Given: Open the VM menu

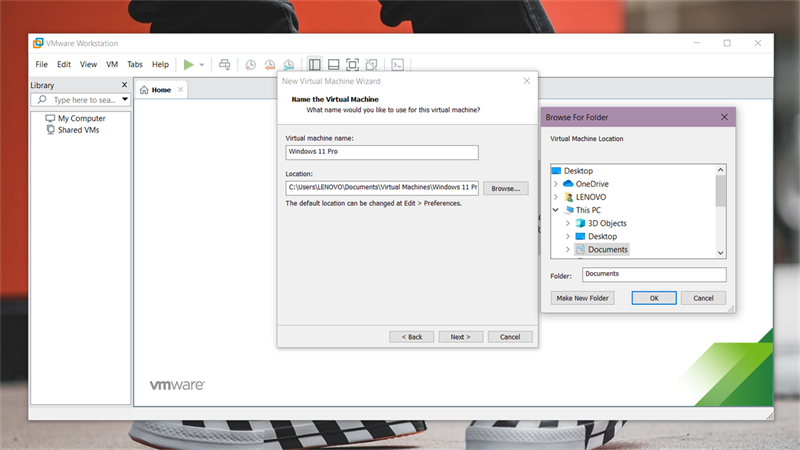Looking at the screenshot, I should 112,64.
